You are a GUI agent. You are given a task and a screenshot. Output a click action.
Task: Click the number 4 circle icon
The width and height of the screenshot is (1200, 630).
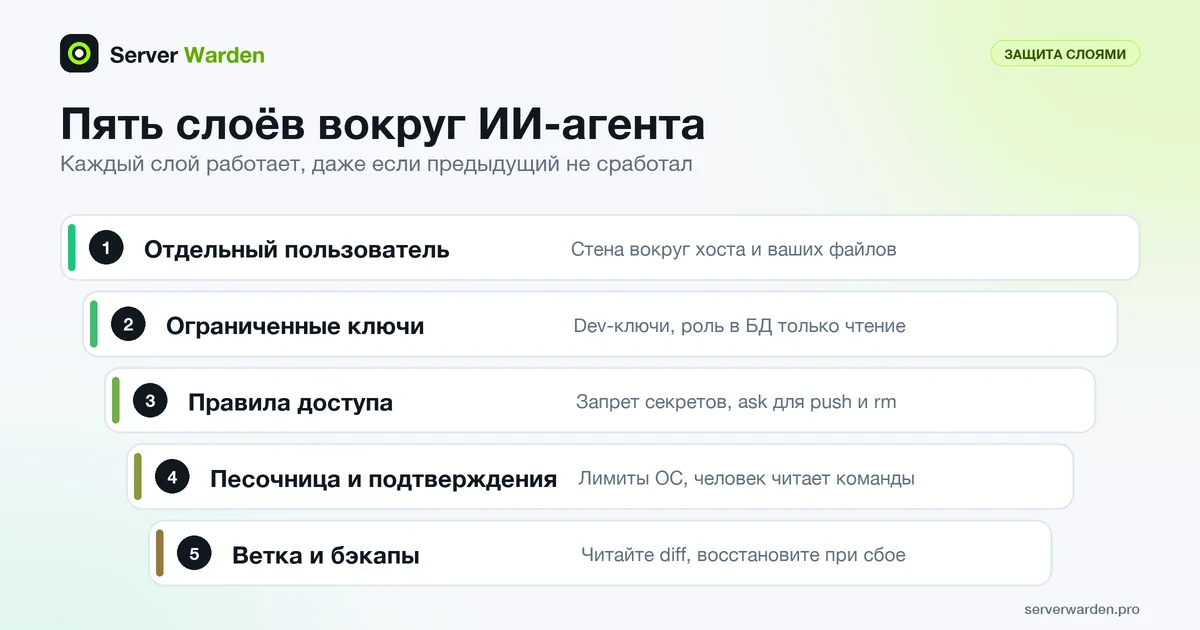coord(172,478)
